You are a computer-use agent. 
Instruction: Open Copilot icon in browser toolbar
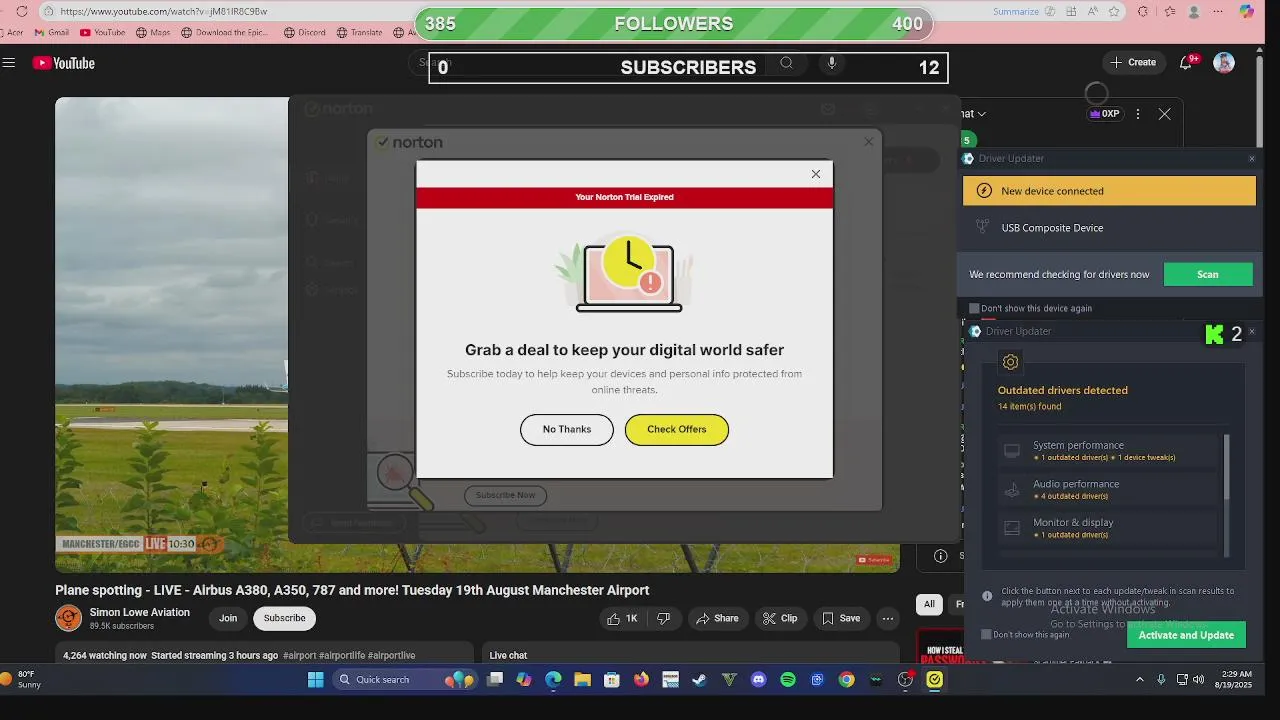1246,11
